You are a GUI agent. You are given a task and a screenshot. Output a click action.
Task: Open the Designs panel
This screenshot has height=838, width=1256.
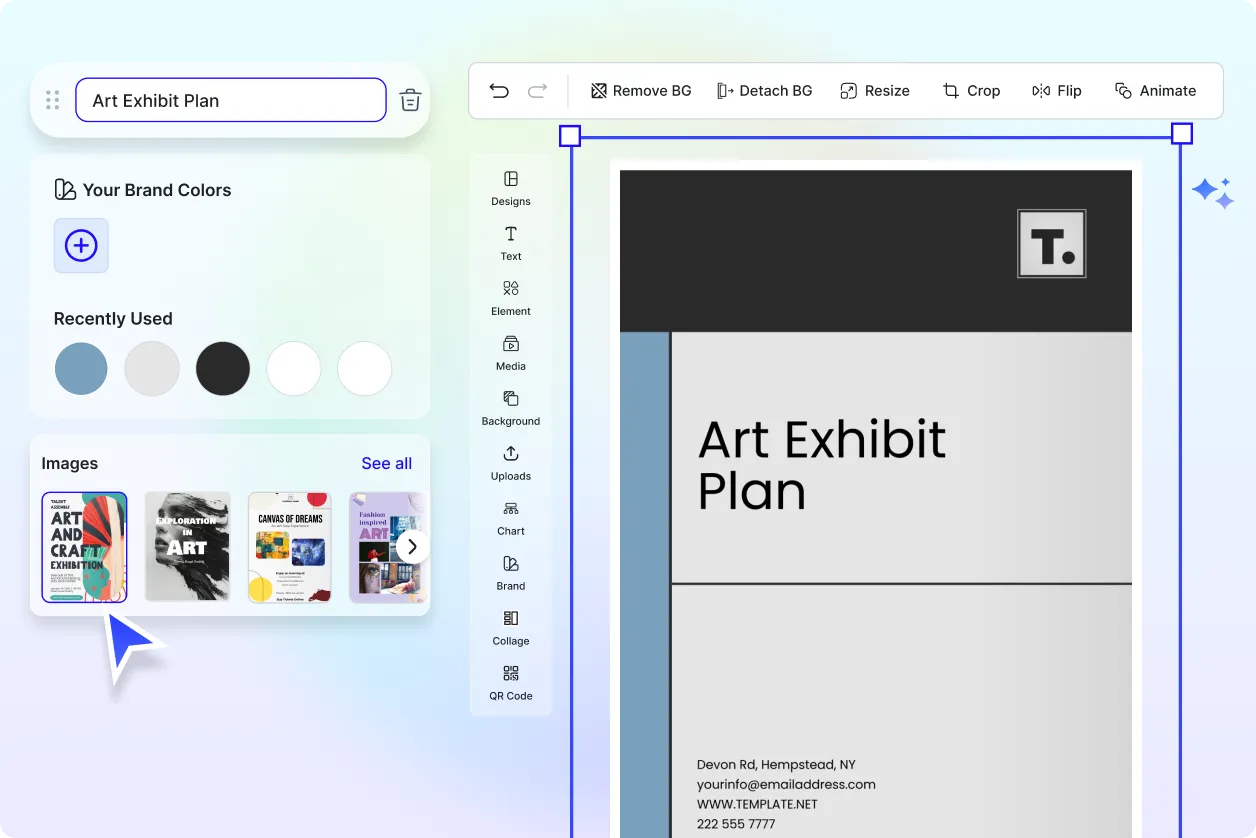tap(511, 187)
